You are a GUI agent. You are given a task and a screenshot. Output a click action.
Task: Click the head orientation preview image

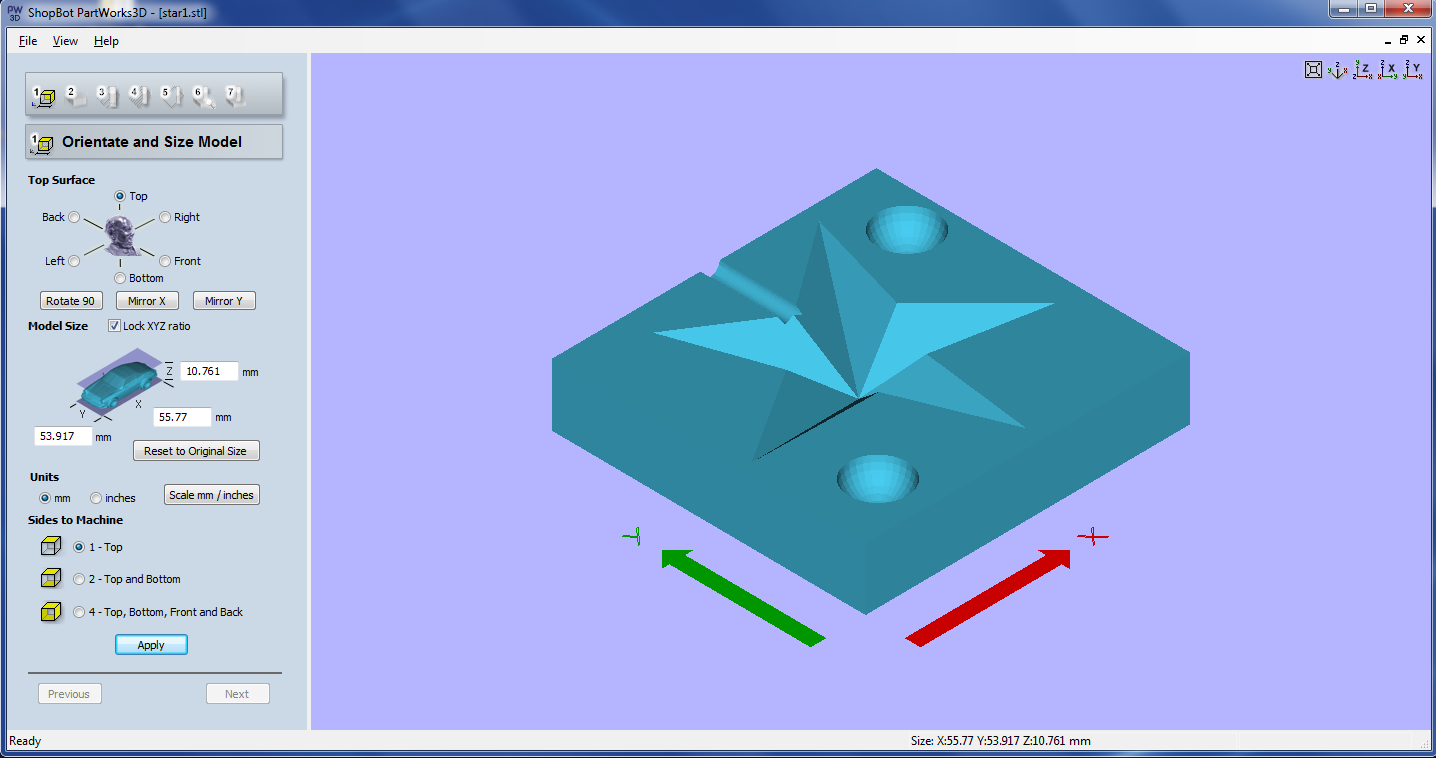(x=122, y=236)
